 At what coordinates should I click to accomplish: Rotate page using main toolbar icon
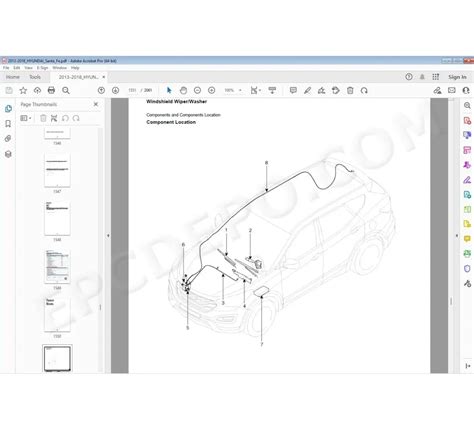pyautogui.click(x=364, y=90)
